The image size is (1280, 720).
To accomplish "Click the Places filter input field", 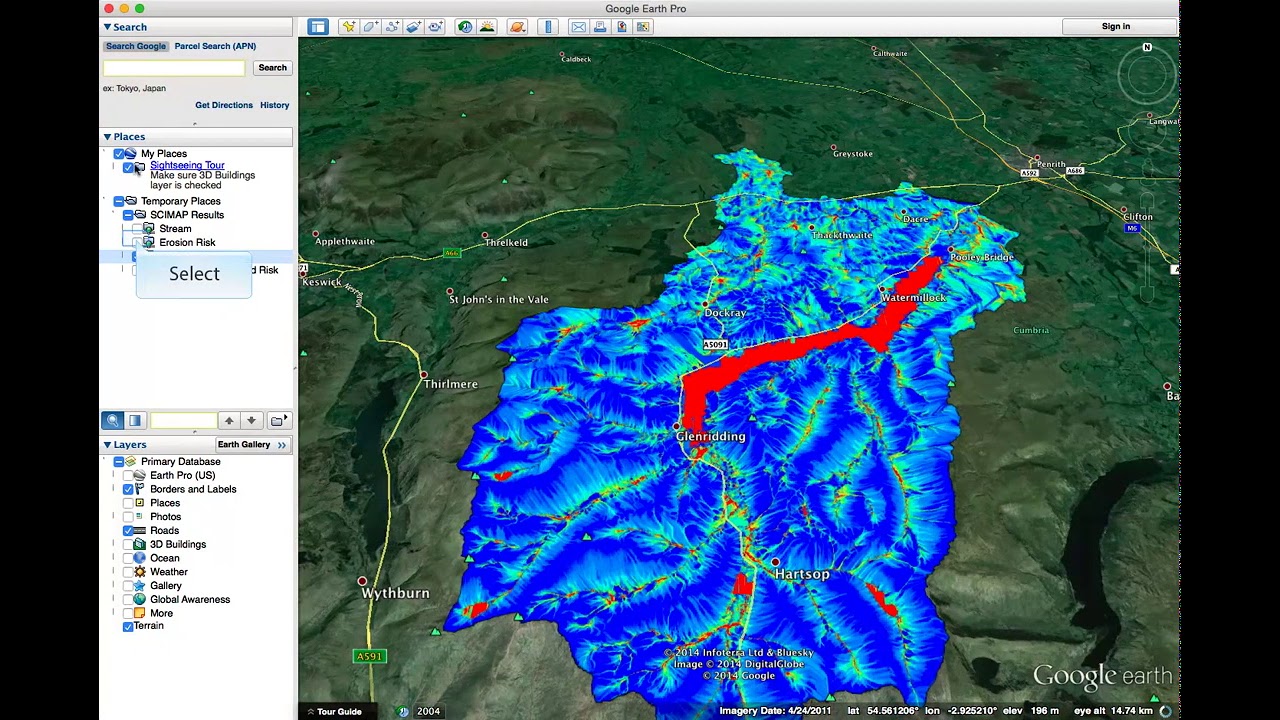I will point(183,421).
